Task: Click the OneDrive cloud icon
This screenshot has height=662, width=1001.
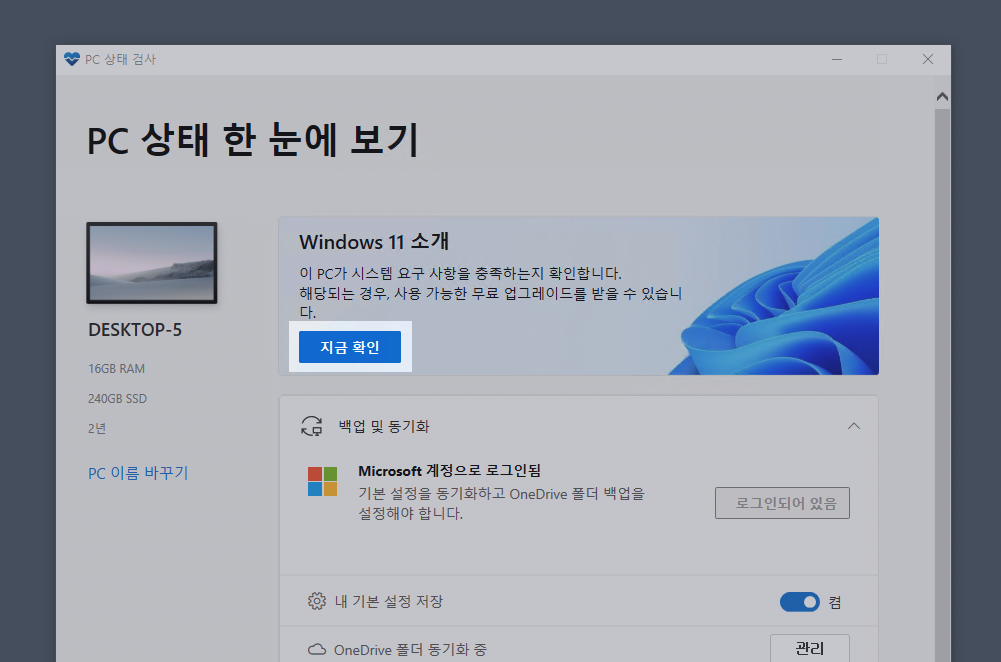Action: (316, 648)
